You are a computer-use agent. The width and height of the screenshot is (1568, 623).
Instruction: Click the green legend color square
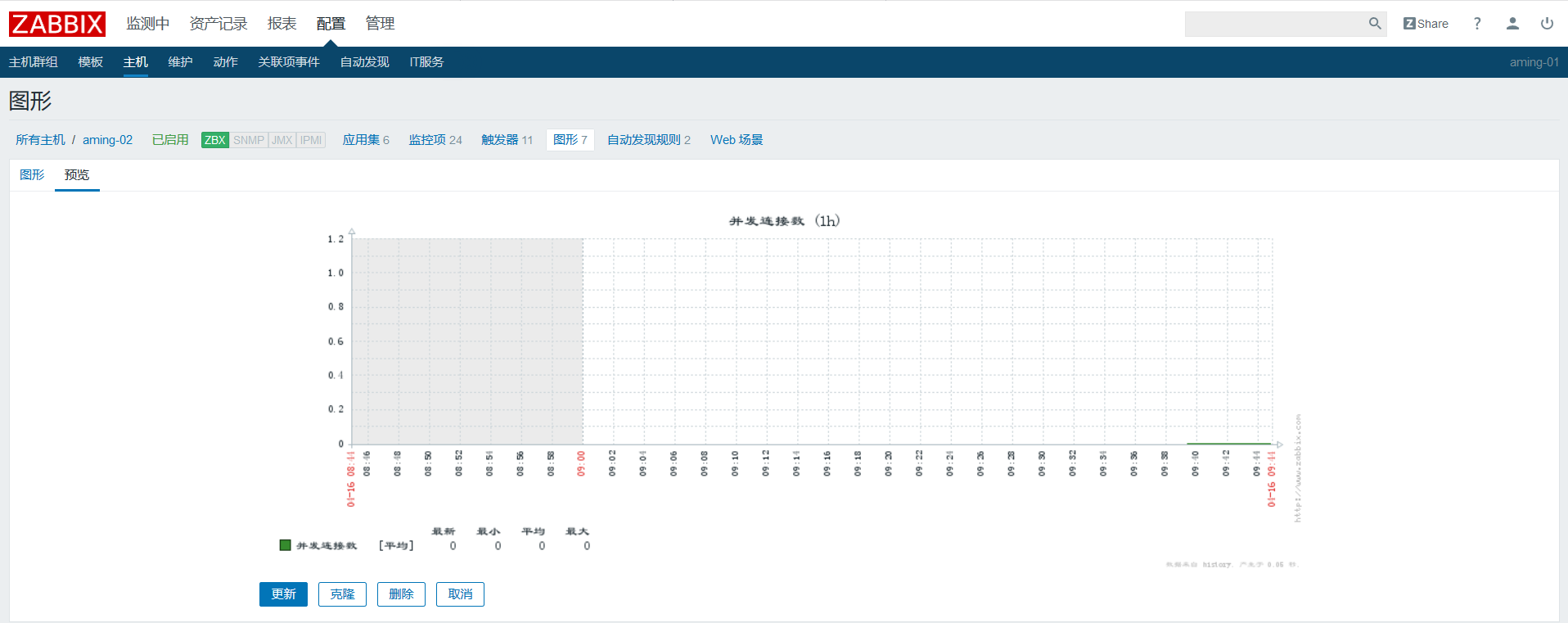286,545
